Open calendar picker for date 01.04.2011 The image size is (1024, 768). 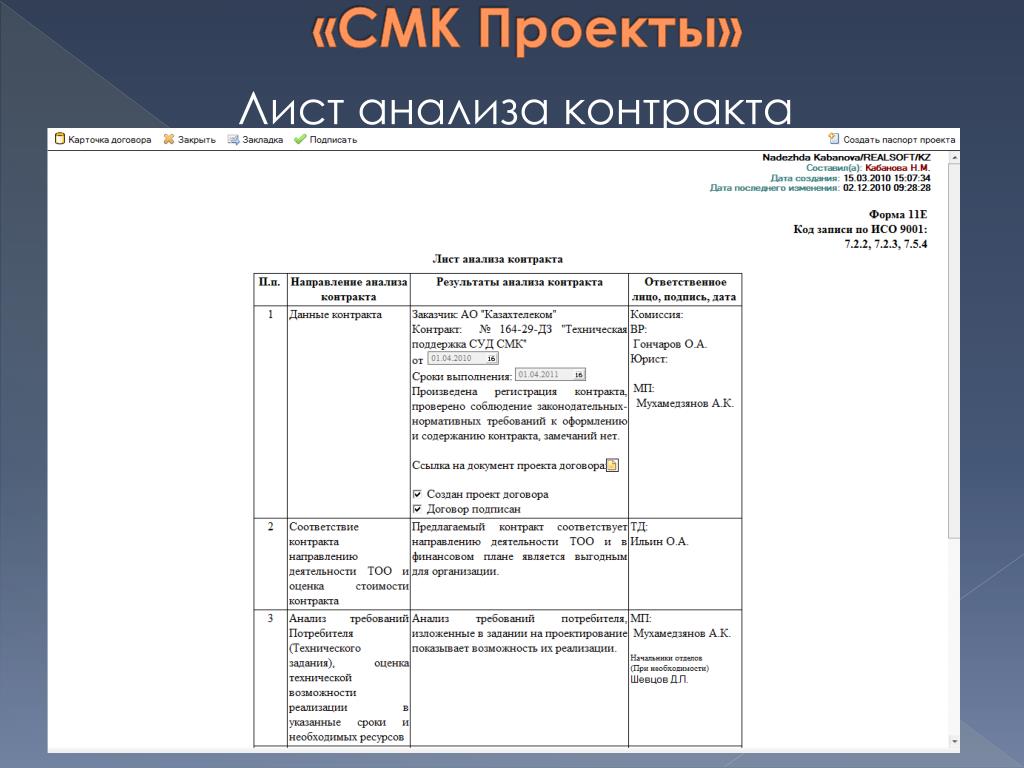[579, 375]
